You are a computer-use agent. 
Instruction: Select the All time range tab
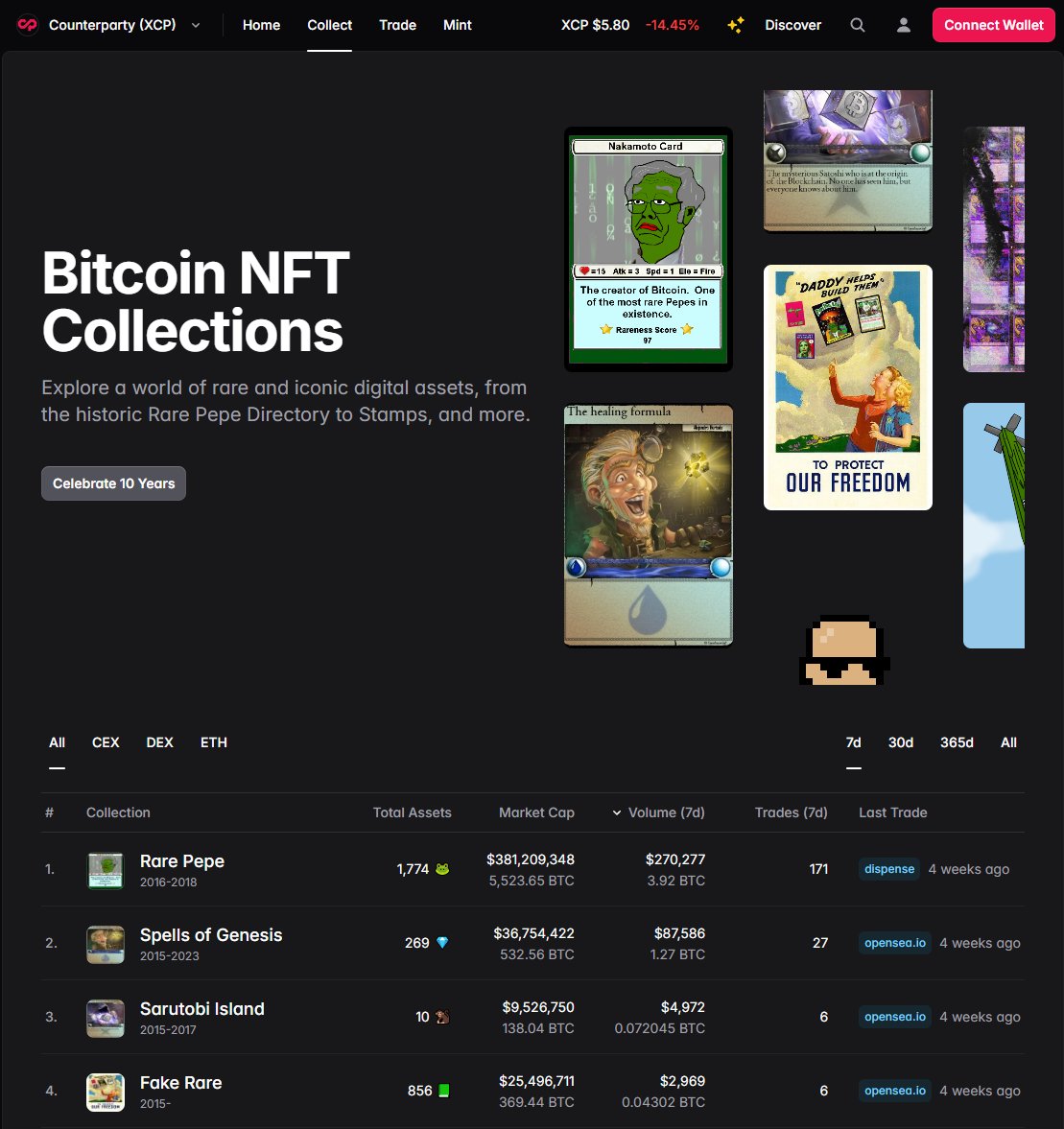point(1008,742)
